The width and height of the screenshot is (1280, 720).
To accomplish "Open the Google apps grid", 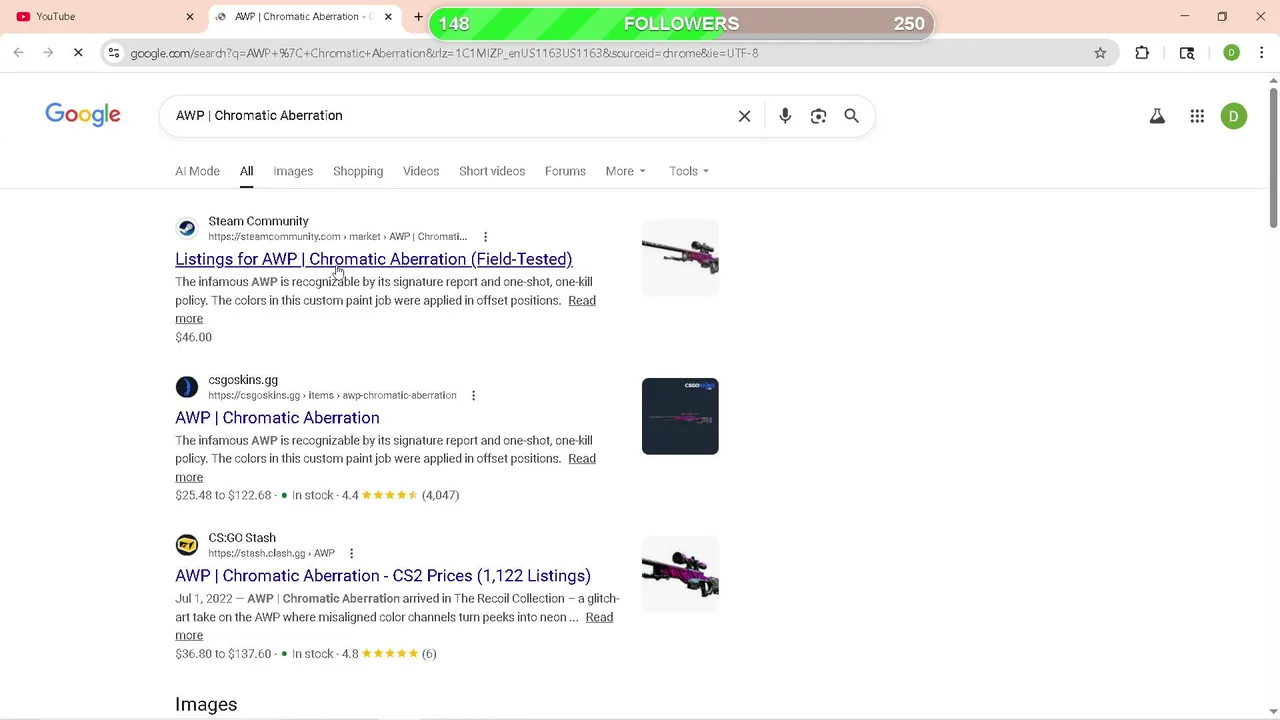I will click(x=1197, y=116).
